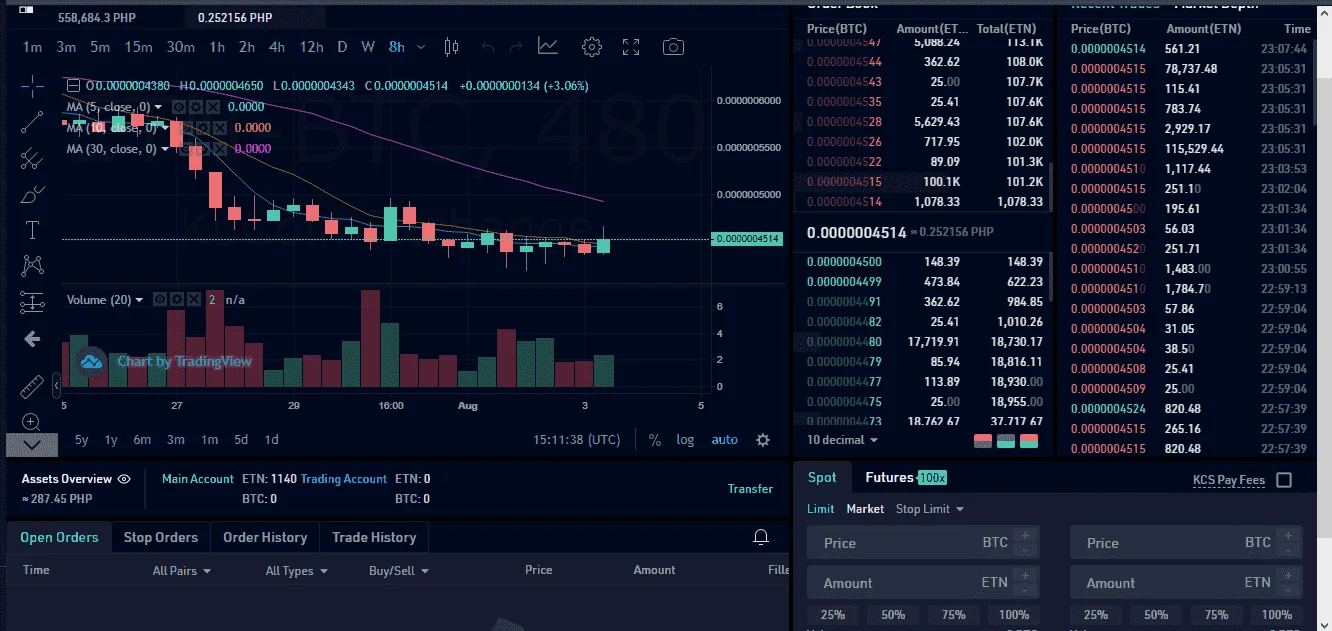Click the redo arrow in chart toolbar

click(x=516, y=47)
